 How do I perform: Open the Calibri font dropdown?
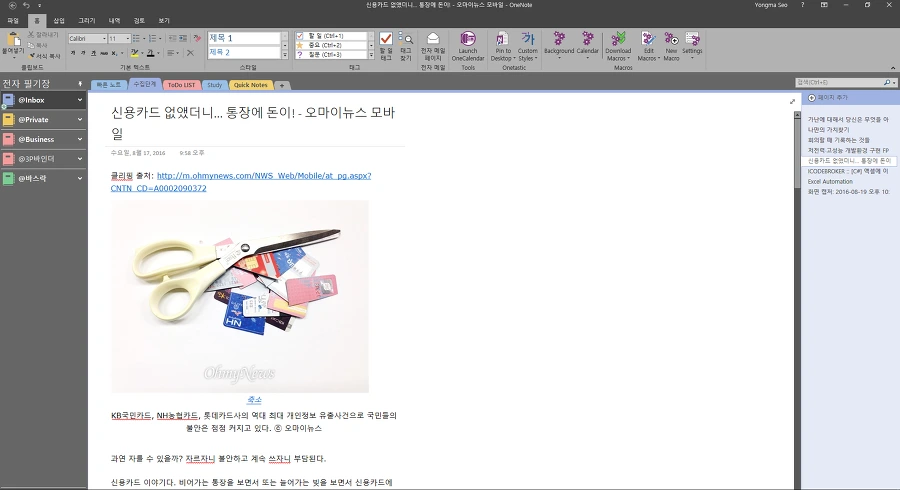point(104,38)
